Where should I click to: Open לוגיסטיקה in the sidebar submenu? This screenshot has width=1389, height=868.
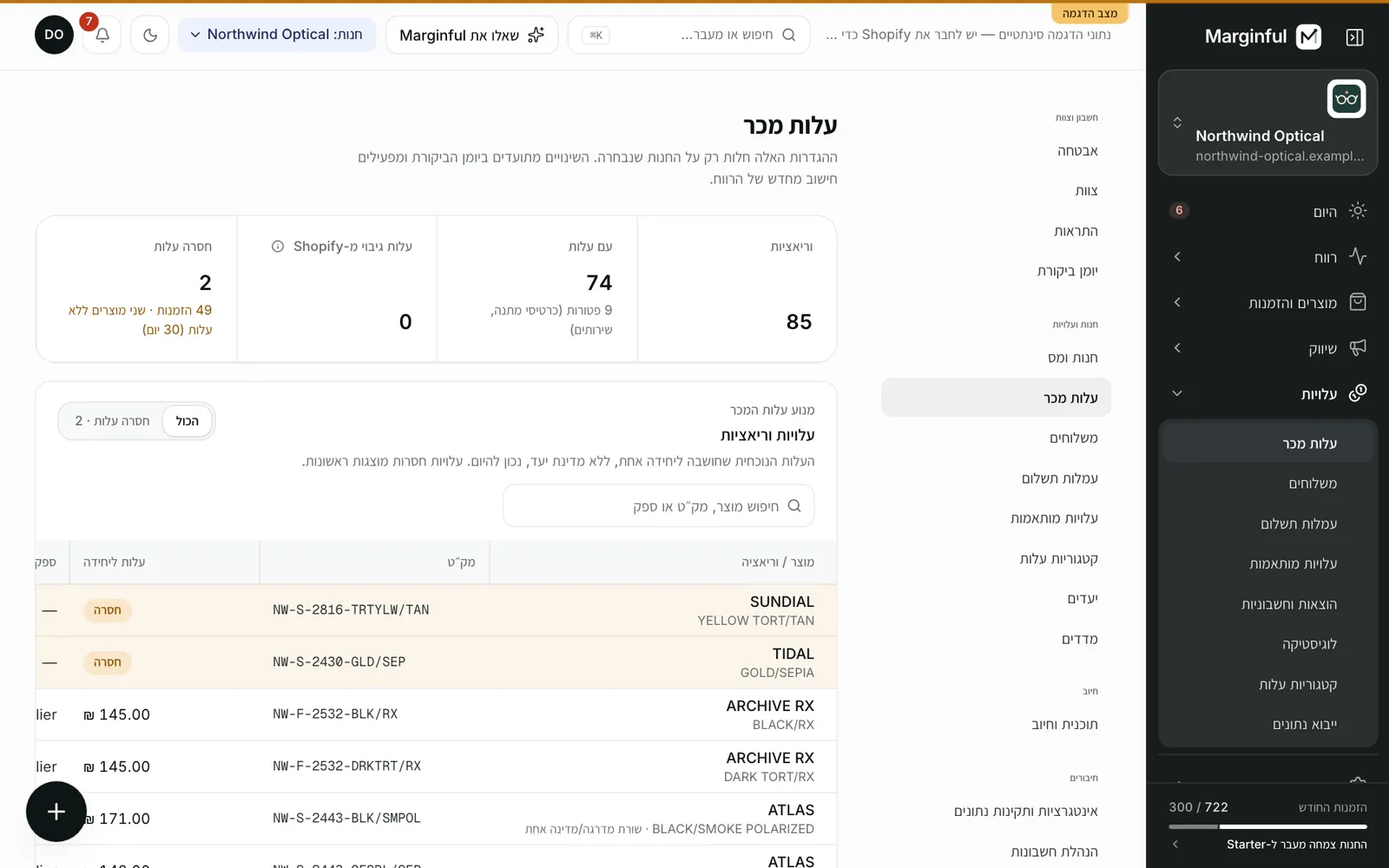pyautogui.click(x=1268, y=644)
